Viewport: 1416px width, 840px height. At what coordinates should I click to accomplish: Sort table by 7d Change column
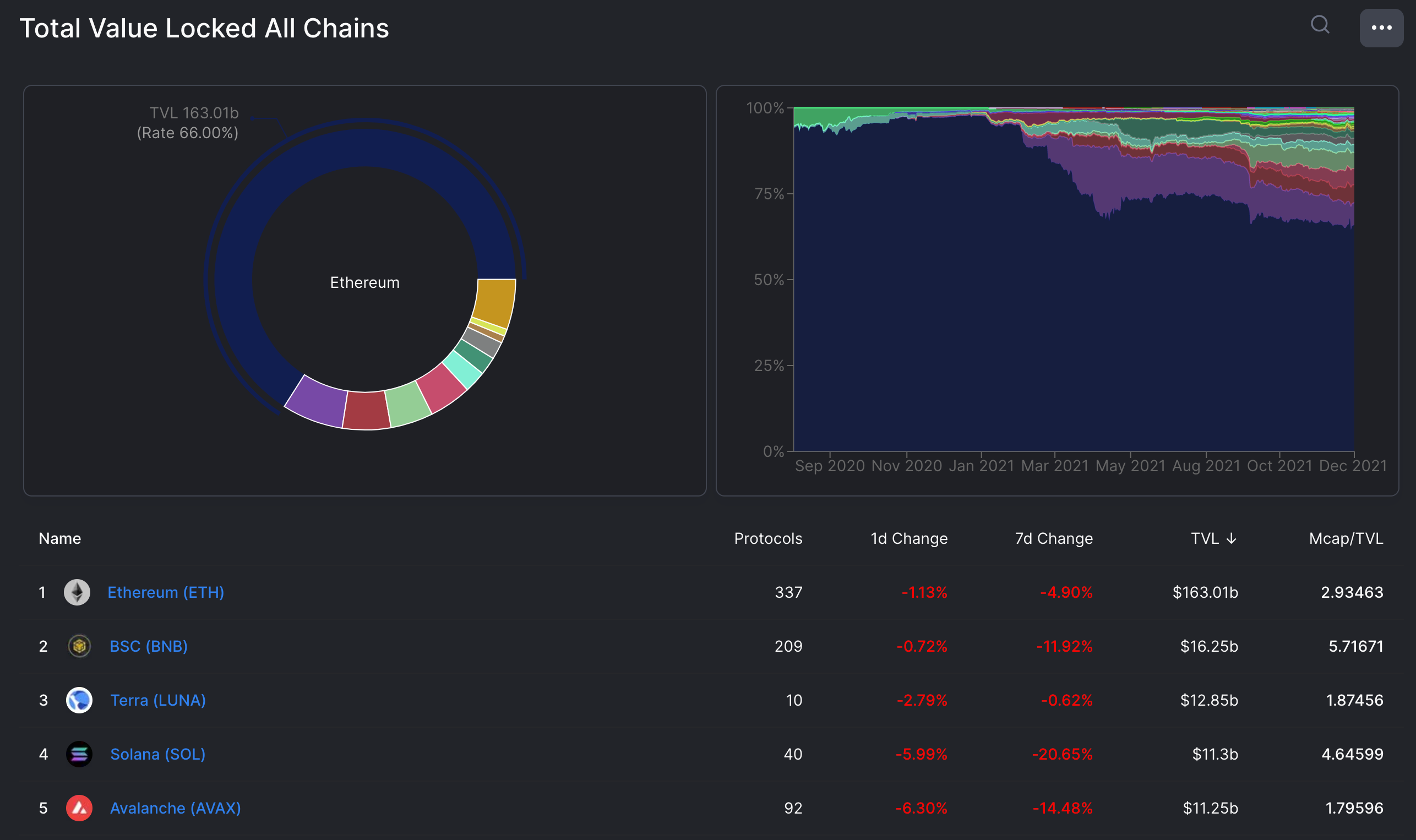coord(1054,538)
